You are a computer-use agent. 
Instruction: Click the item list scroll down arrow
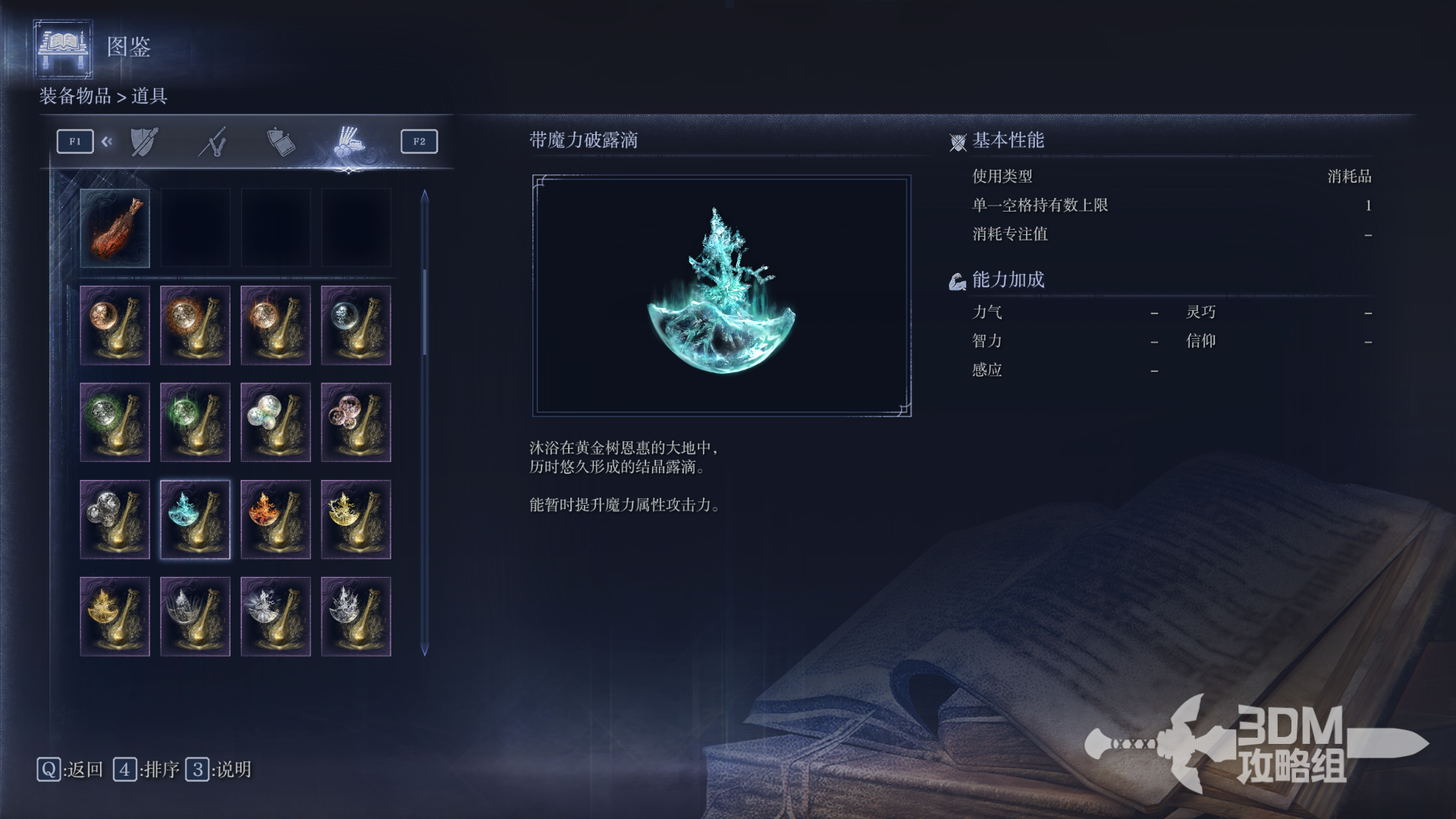pos(425,650)
